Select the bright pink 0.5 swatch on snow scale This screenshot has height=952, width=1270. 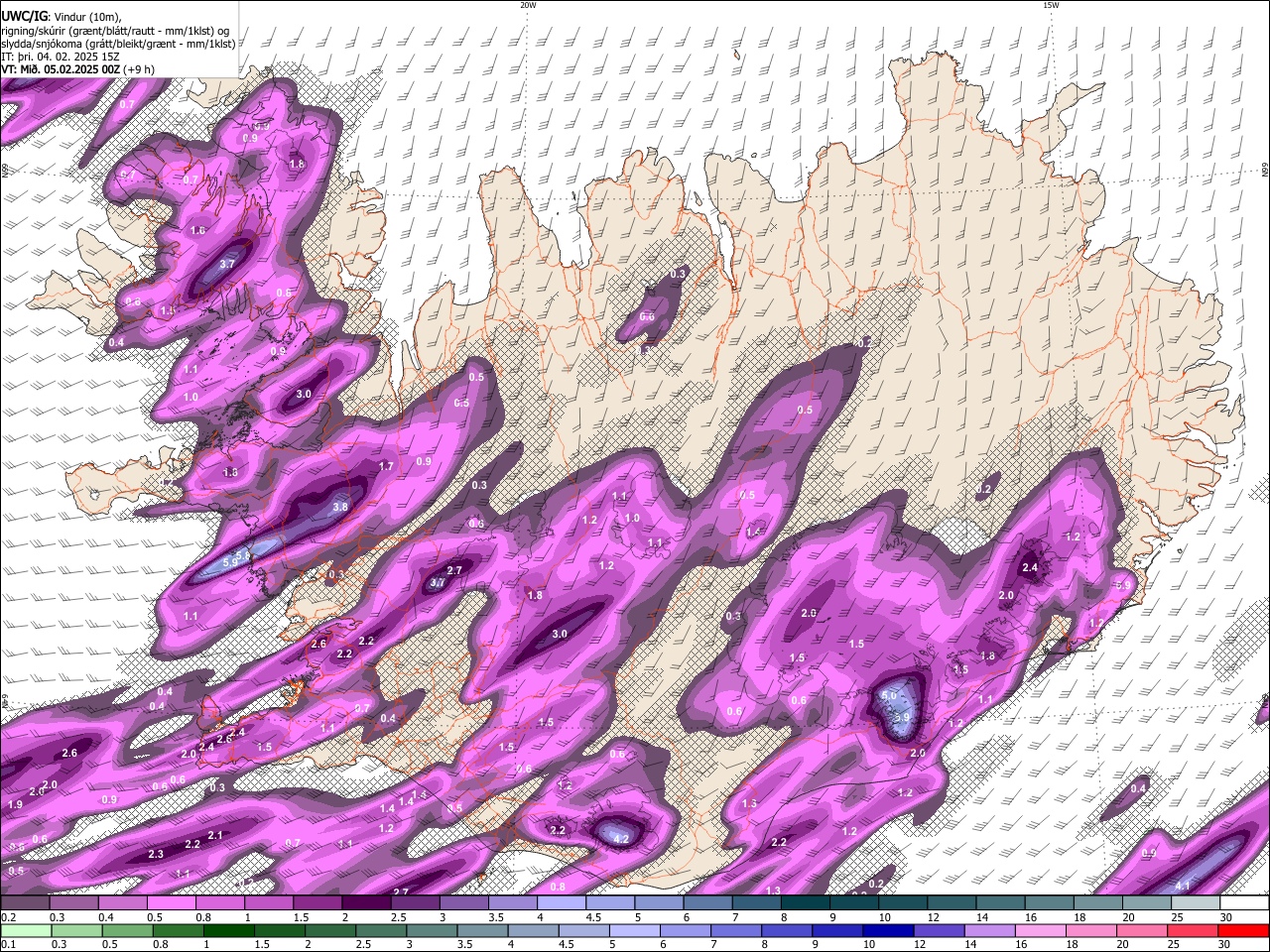tap(171, 903)
